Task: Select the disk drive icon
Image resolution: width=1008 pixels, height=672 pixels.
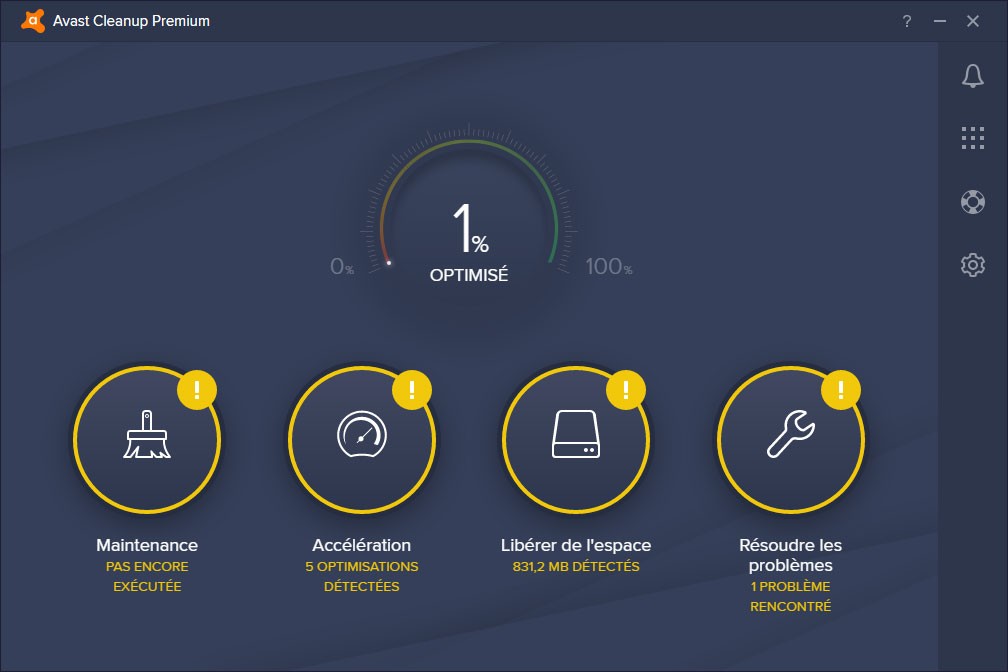Action: 575,436
